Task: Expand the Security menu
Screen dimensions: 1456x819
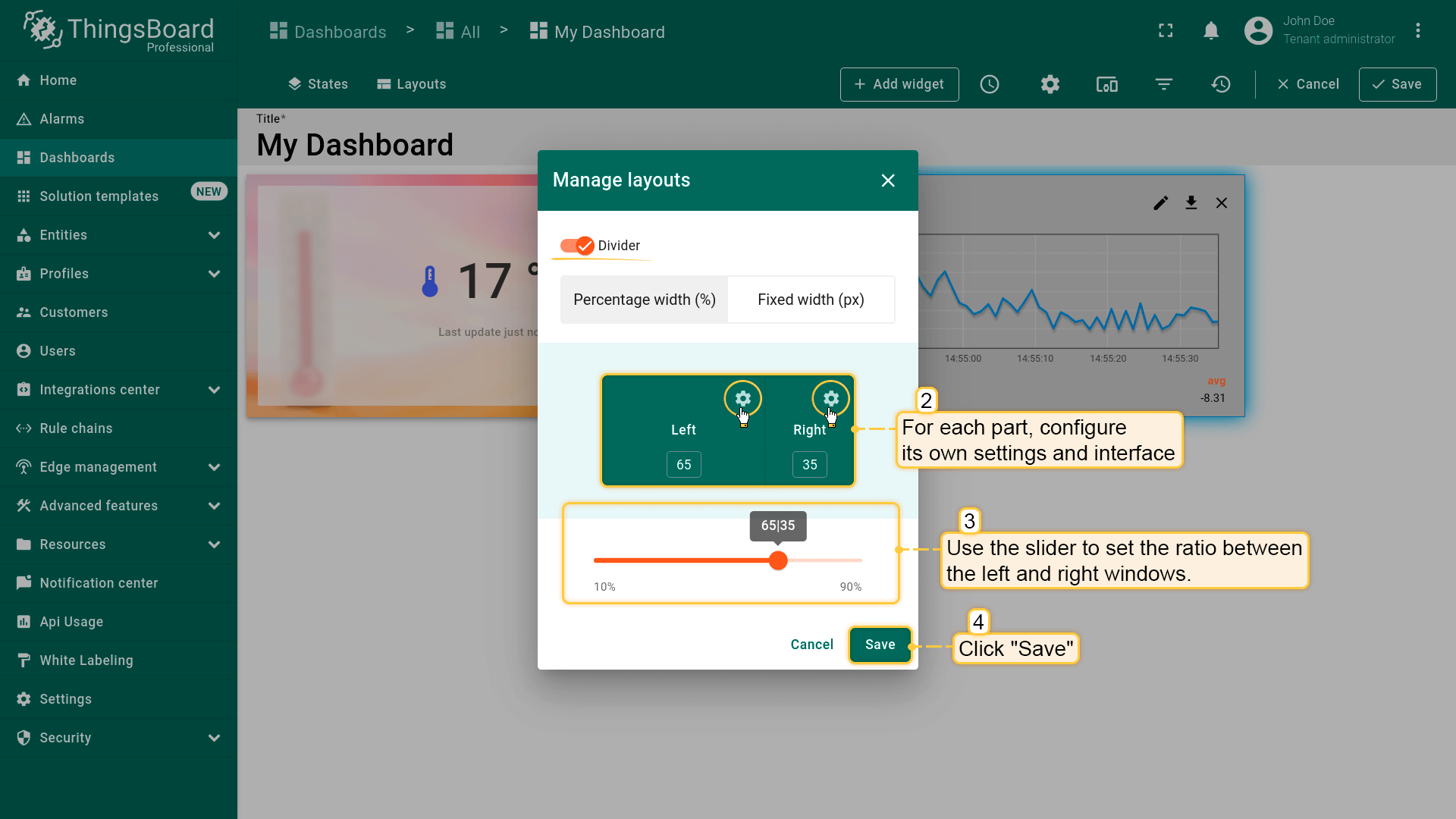Action: (118, 738)
